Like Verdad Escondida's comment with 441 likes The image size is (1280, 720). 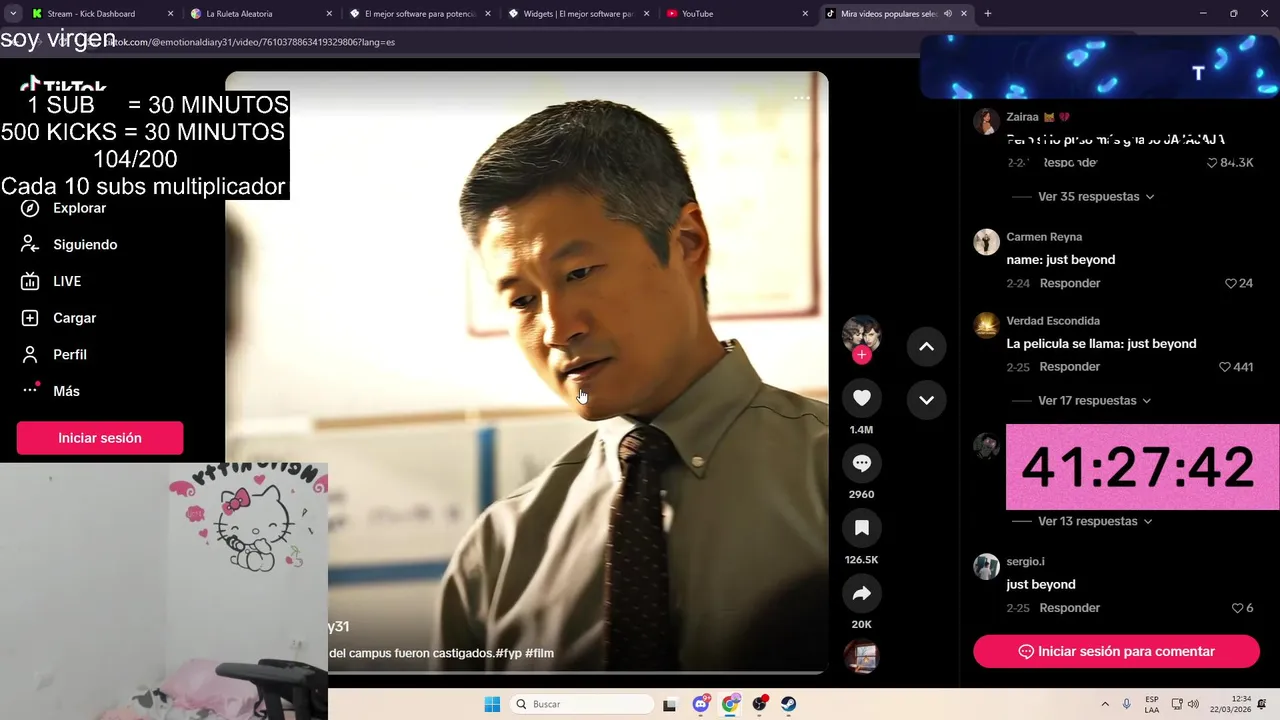click(1224, 368)
